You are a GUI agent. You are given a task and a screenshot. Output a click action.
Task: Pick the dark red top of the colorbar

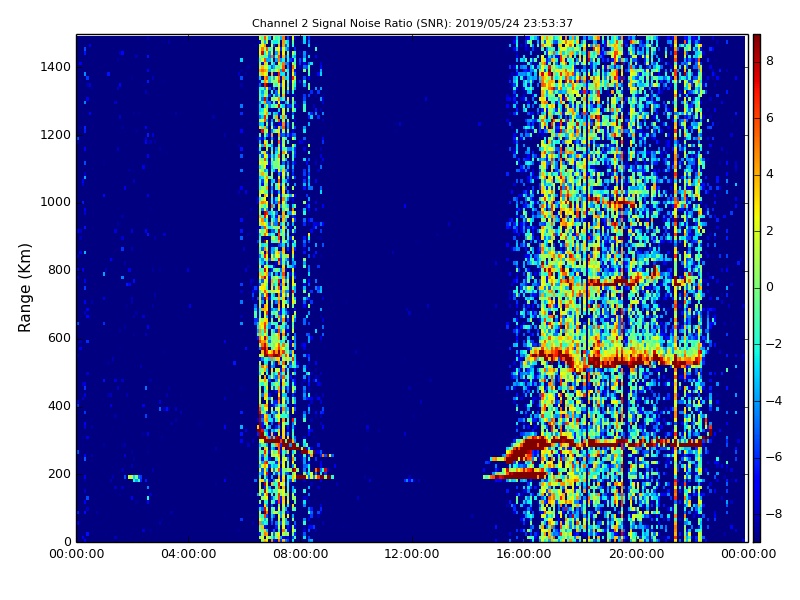[756, 40]
